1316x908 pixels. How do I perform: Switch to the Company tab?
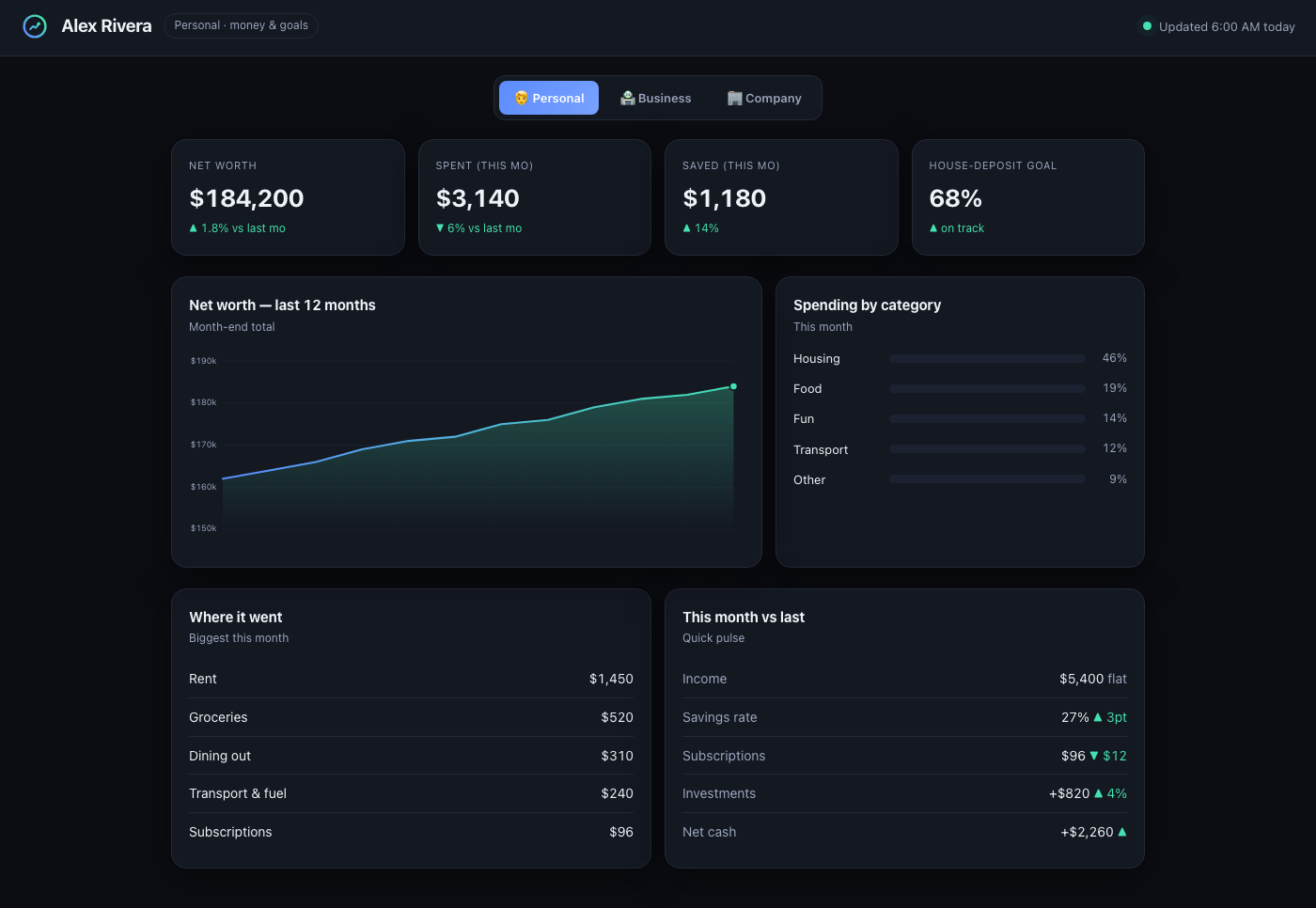pos(764,98)
